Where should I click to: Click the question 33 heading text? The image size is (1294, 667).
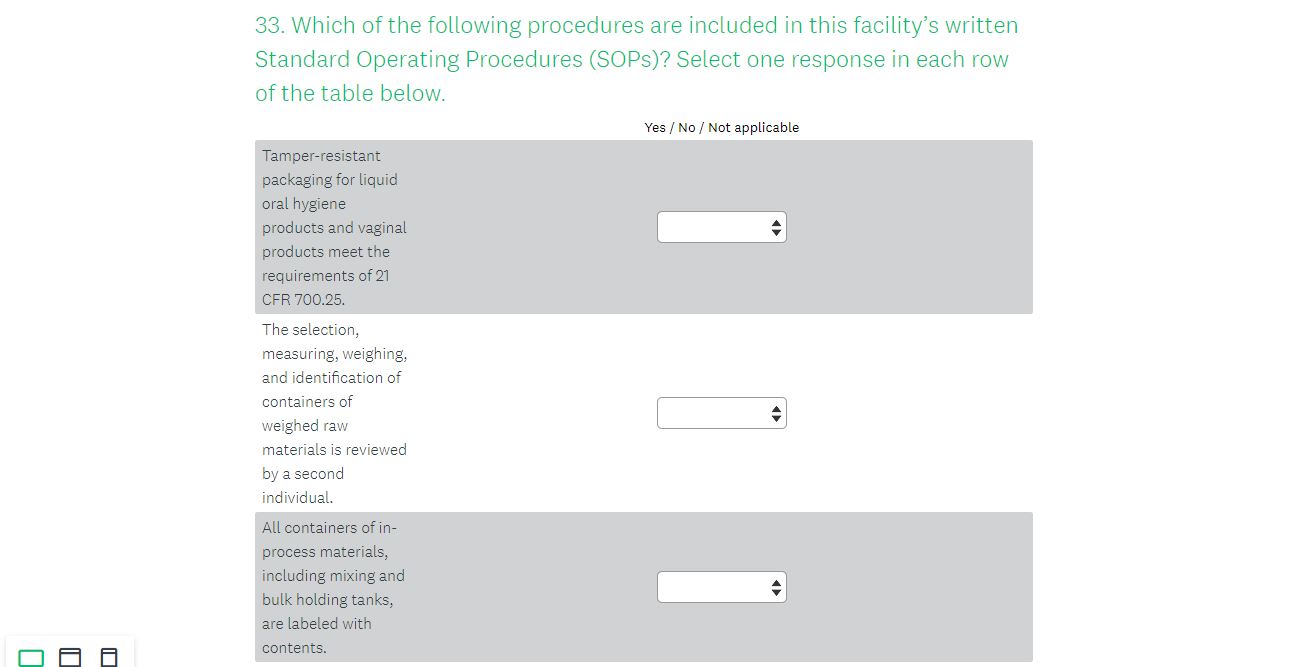pyautogui.click(x=636, y=26)
